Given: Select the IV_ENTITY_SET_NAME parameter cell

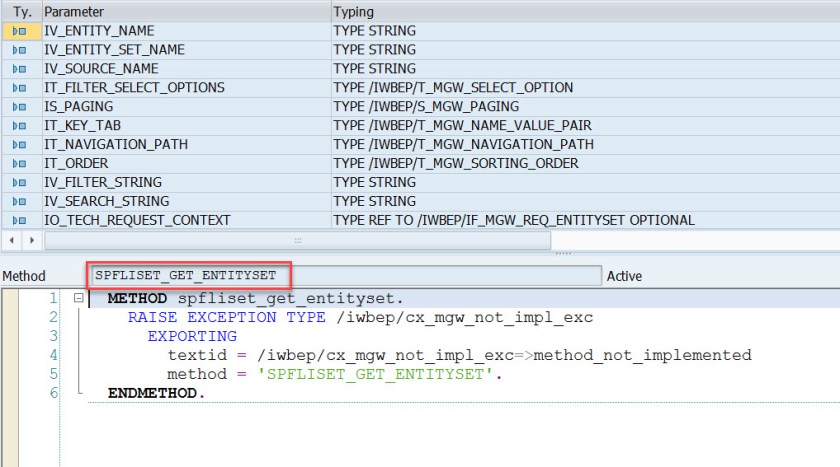Looking at the screenshot, I should 186,50.
